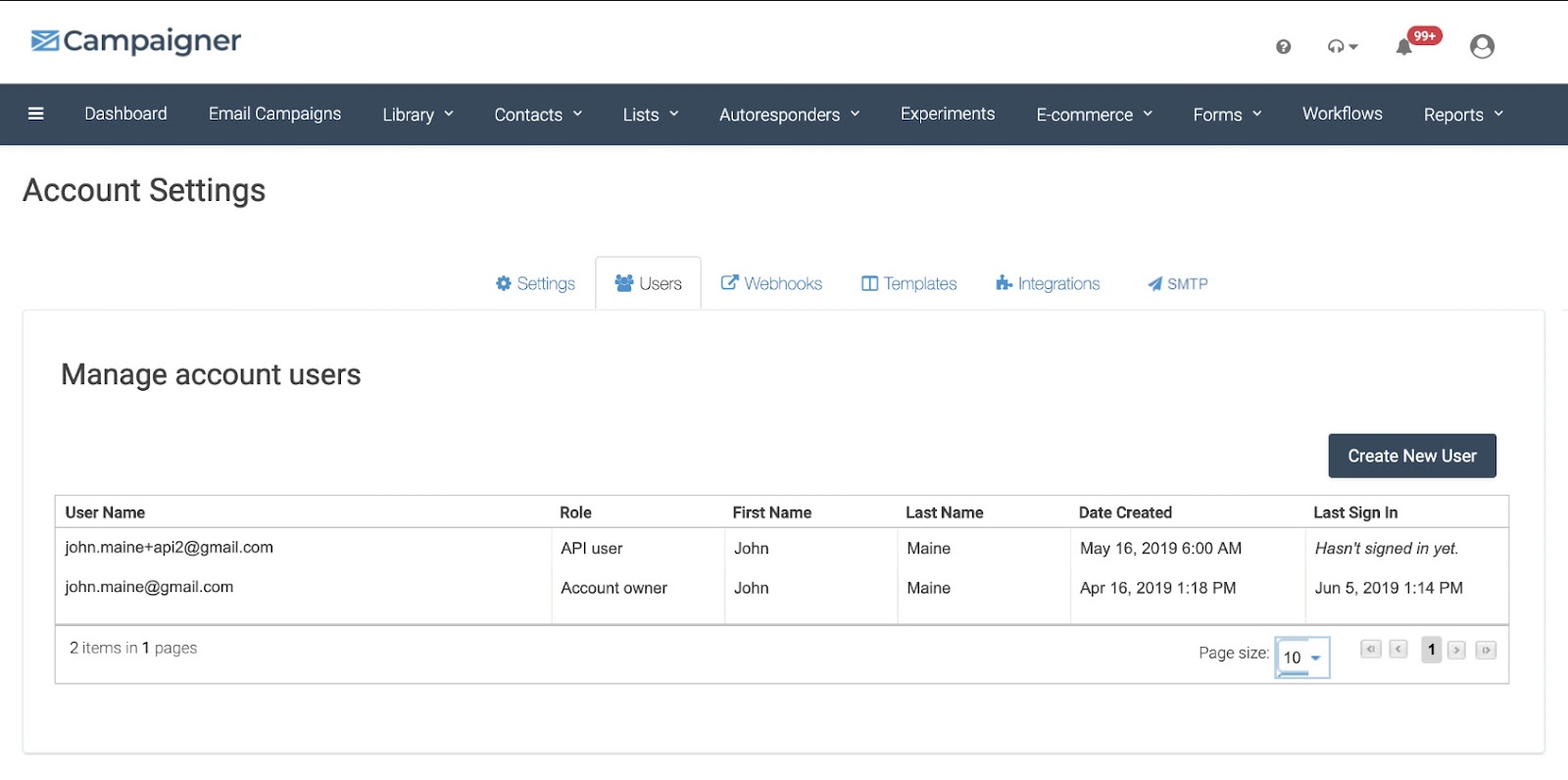1568x780 pixels.
Task: Open the user profile avatar icon
Action: [x=1482, y=46]
